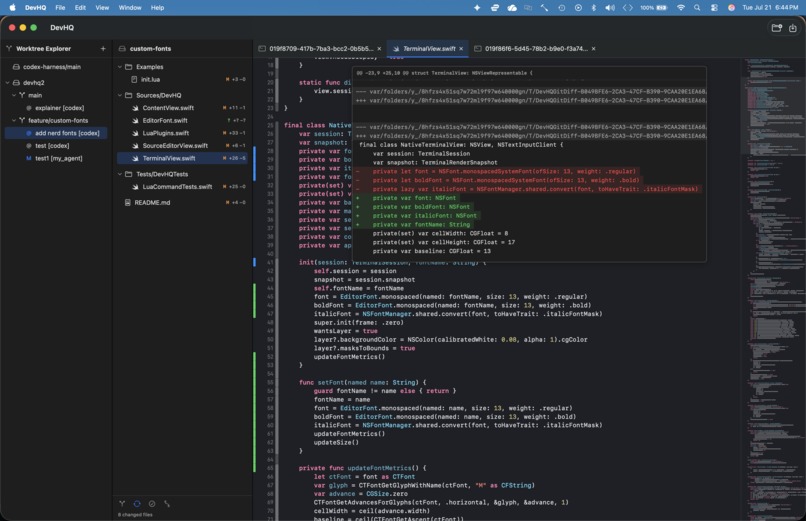Click the Worktree Explorer branch icon in the header
Image resolution: width=806 pixels, height=521 pixels.
click(9, 48)
